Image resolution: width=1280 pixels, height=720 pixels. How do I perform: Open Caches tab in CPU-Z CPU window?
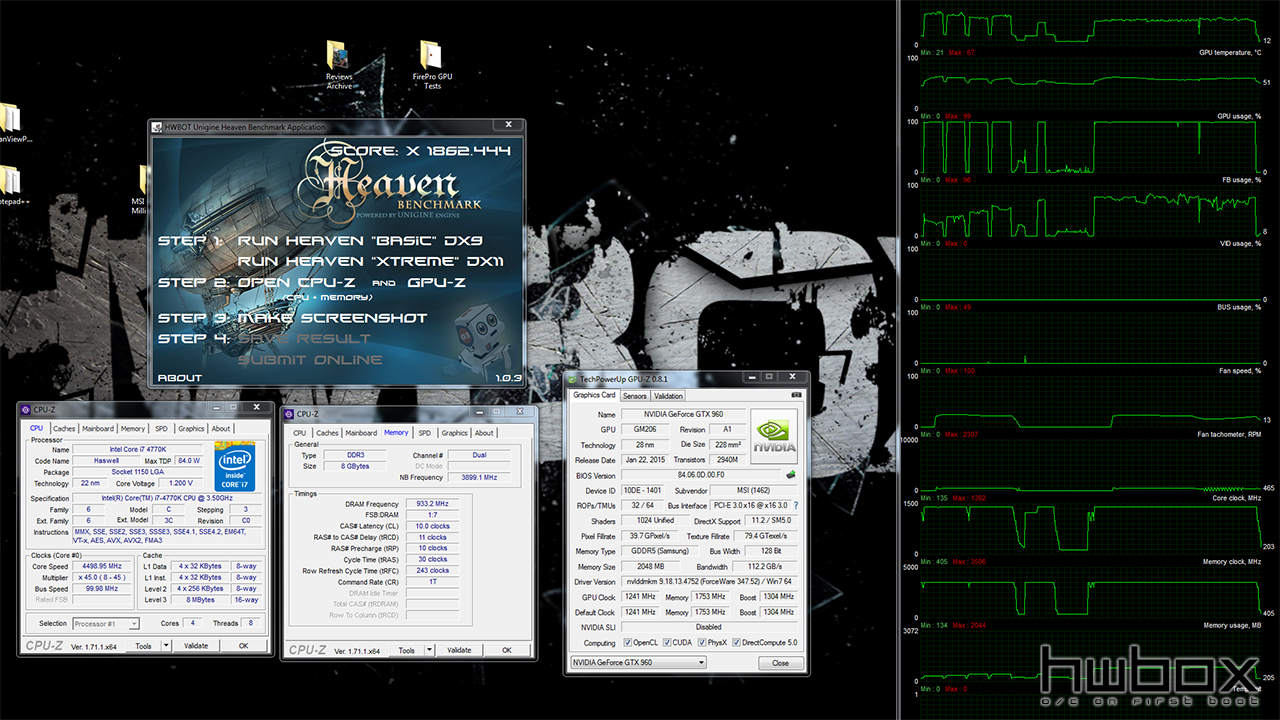click(x=64, y=428)
